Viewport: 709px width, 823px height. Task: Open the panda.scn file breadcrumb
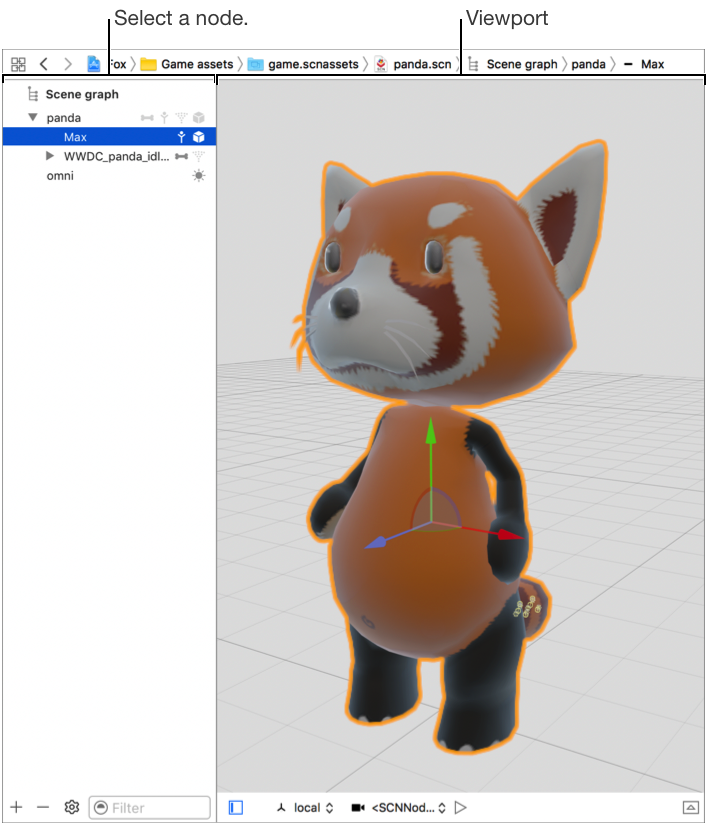[412, 64]
